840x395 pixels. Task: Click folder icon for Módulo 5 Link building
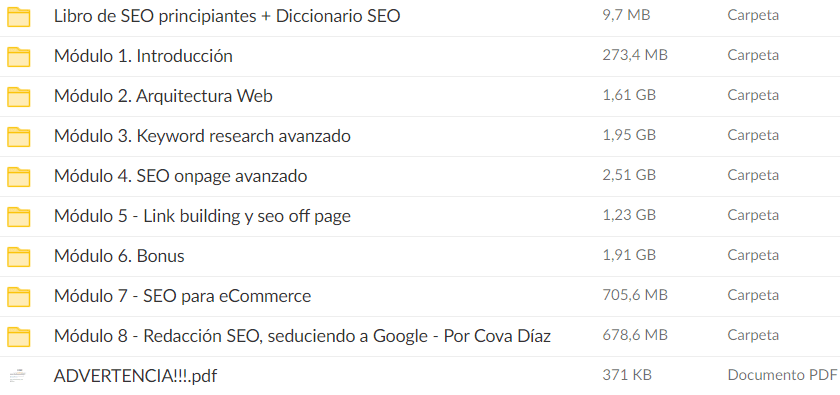pos(18,217)
